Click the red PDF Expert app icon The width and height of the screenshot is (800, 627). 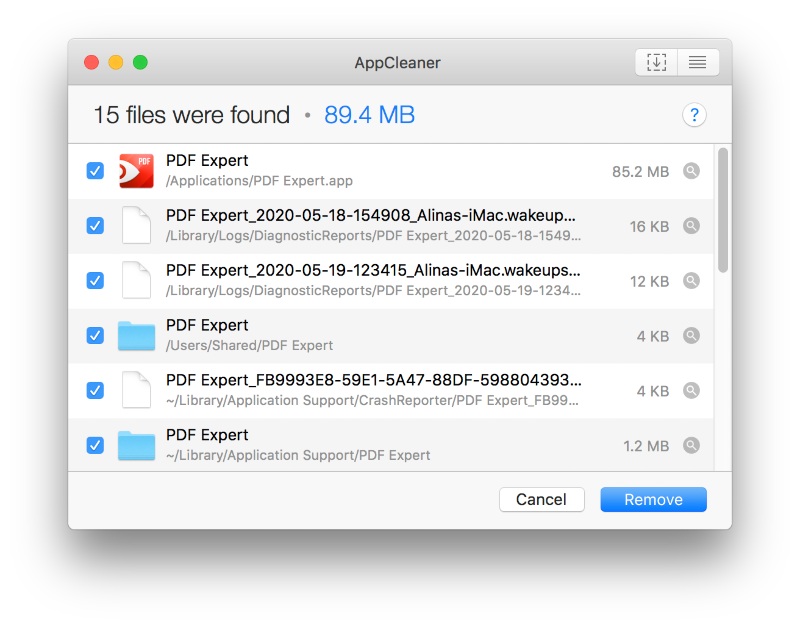136,171
